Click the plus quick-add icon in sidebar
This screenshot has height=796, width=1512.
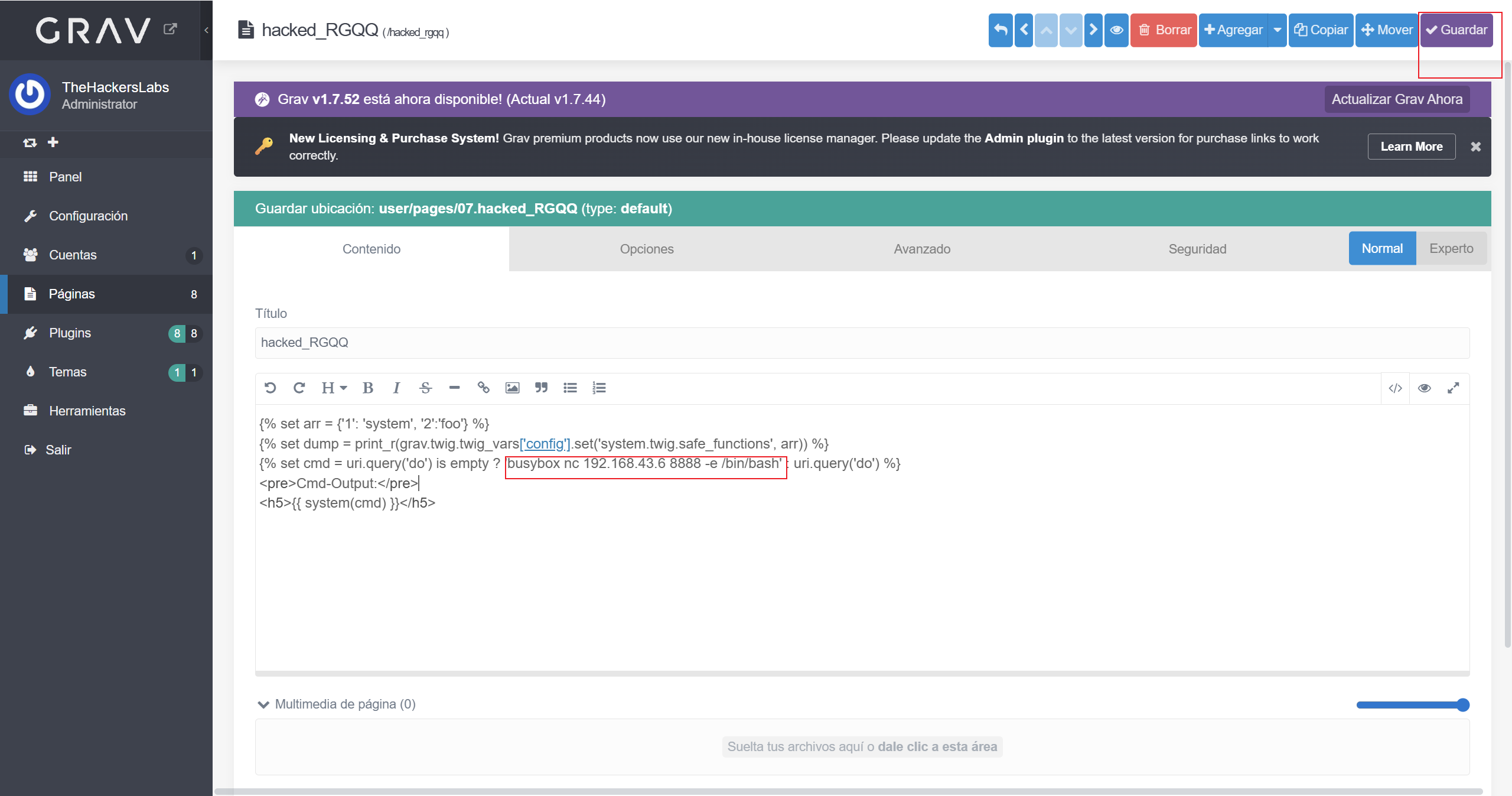pyautogui.click(x=53, y=142)
